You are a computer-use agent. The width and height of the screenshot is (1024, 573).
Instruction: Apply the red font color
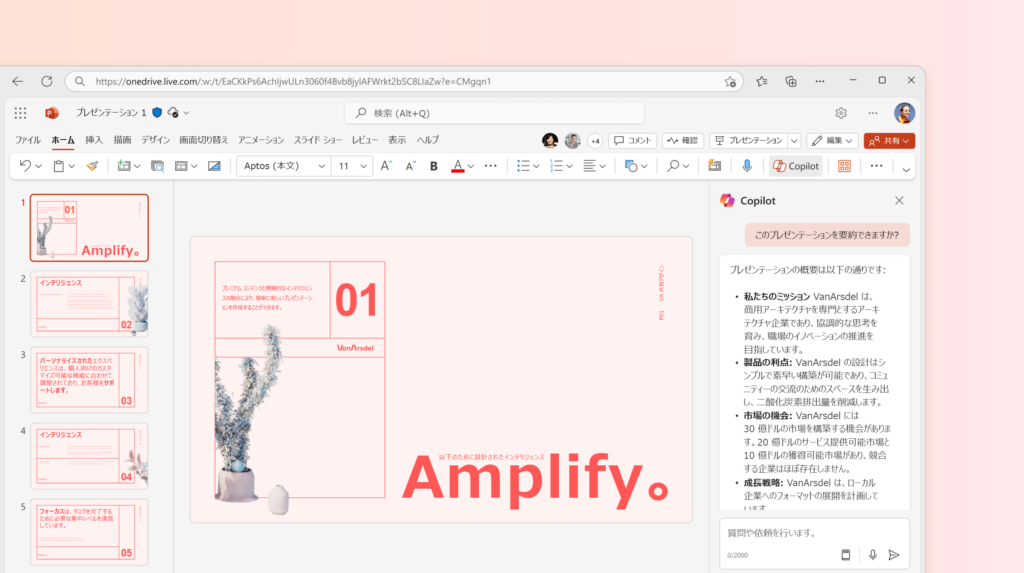coord(458,166)
